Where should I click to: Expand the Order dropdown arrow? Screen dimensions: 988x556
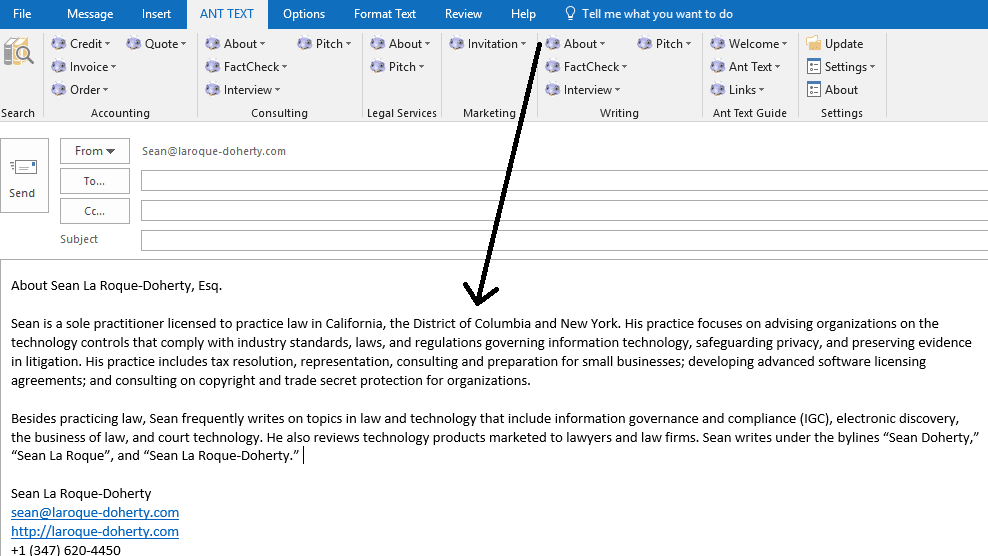click(x=105, y=90)
